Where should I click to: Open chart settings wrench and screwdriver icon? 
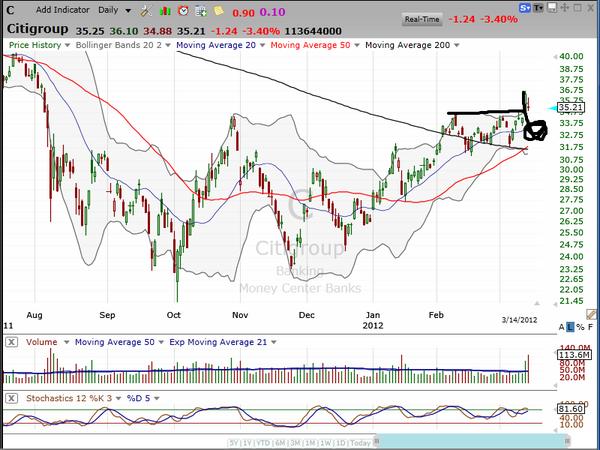tap(147, 11)
